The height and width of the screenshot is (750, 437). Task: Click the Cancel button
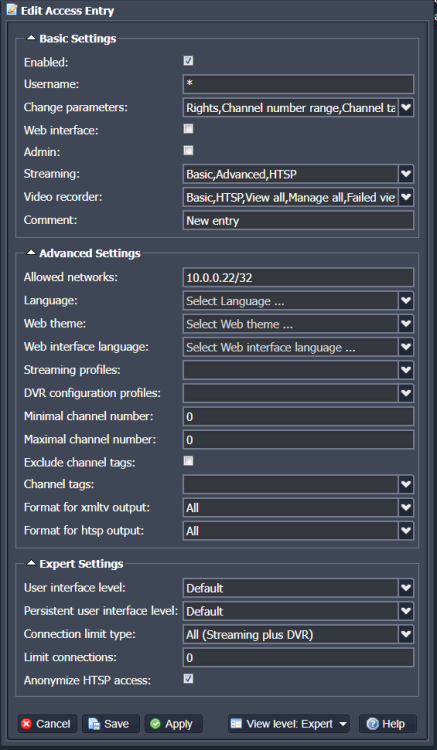[x=47, y=724]
